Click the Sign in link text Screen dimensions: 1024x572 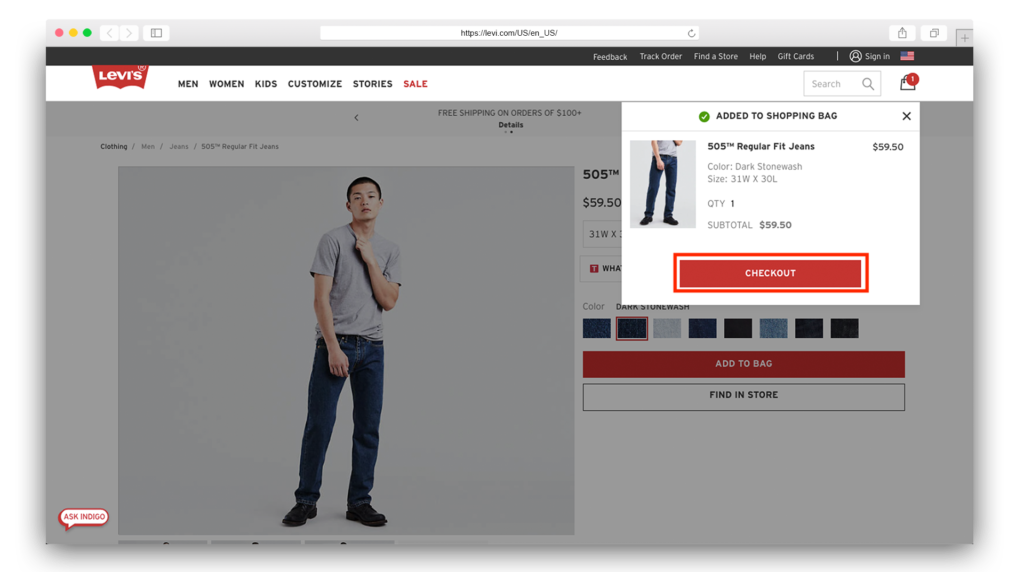tap(877, 56)
